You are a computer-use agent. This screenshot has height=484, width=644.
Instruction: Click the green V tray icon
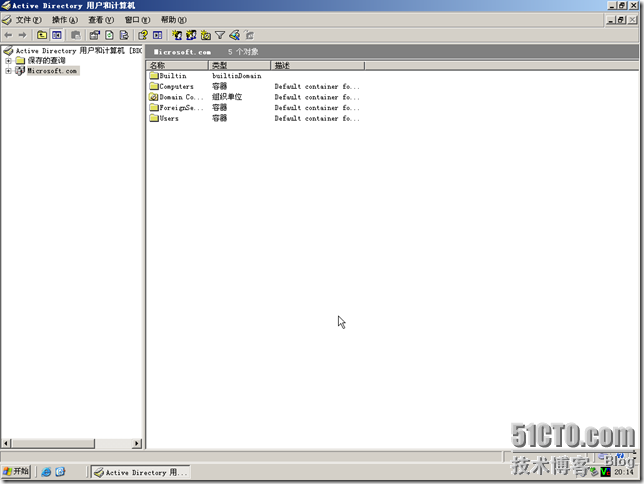(x=606, y=472)
